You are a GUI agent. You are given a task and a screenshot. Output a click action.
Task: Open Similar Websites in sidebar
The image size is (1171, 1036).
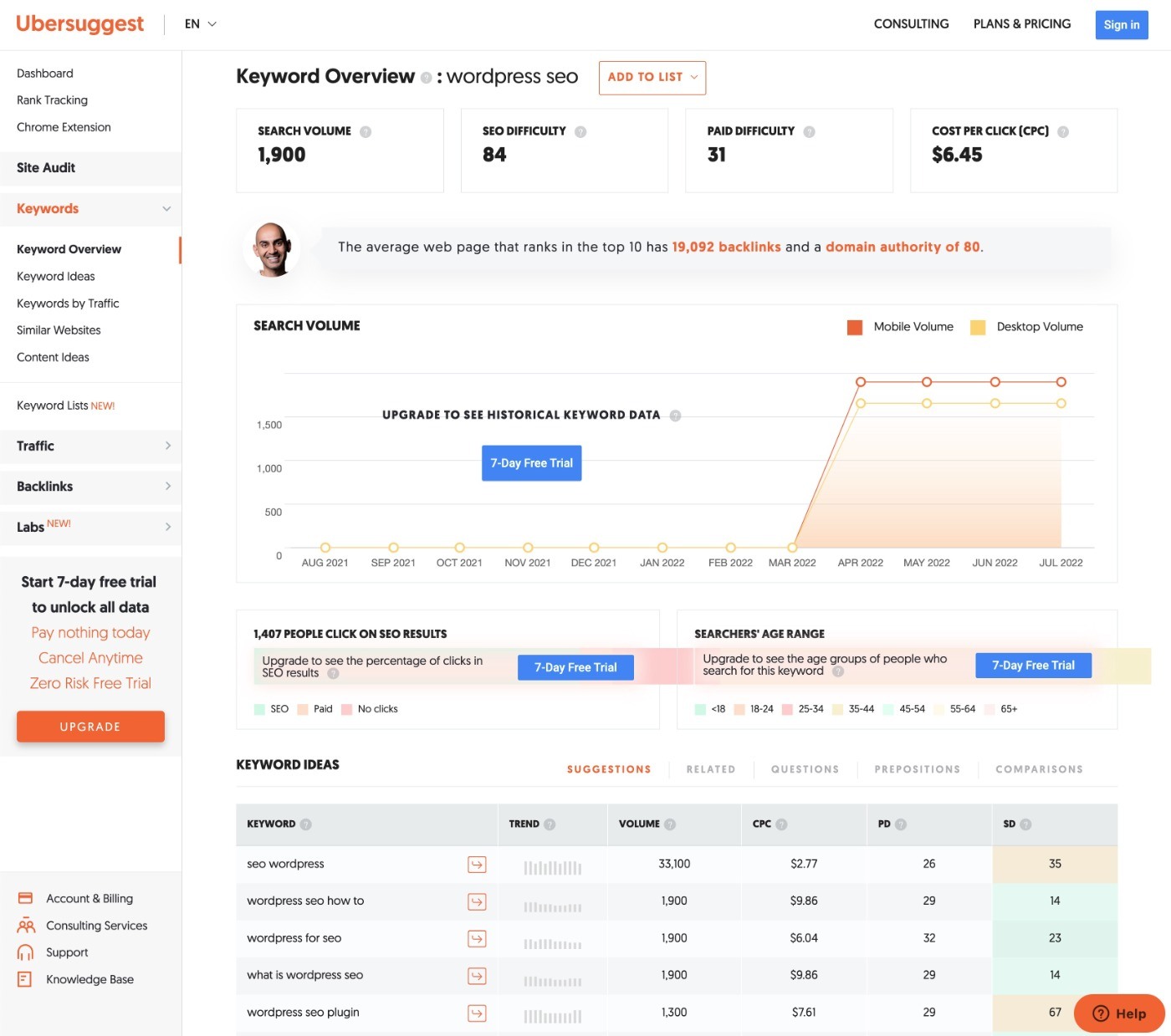[59, 330]
